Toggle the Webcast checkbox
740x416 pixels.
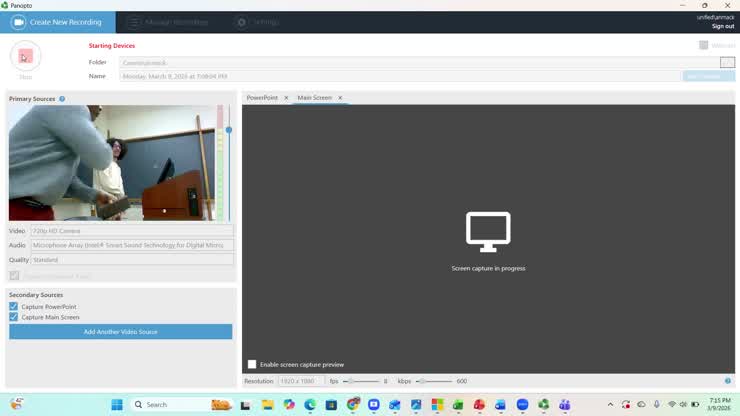(x=703, y=45)
